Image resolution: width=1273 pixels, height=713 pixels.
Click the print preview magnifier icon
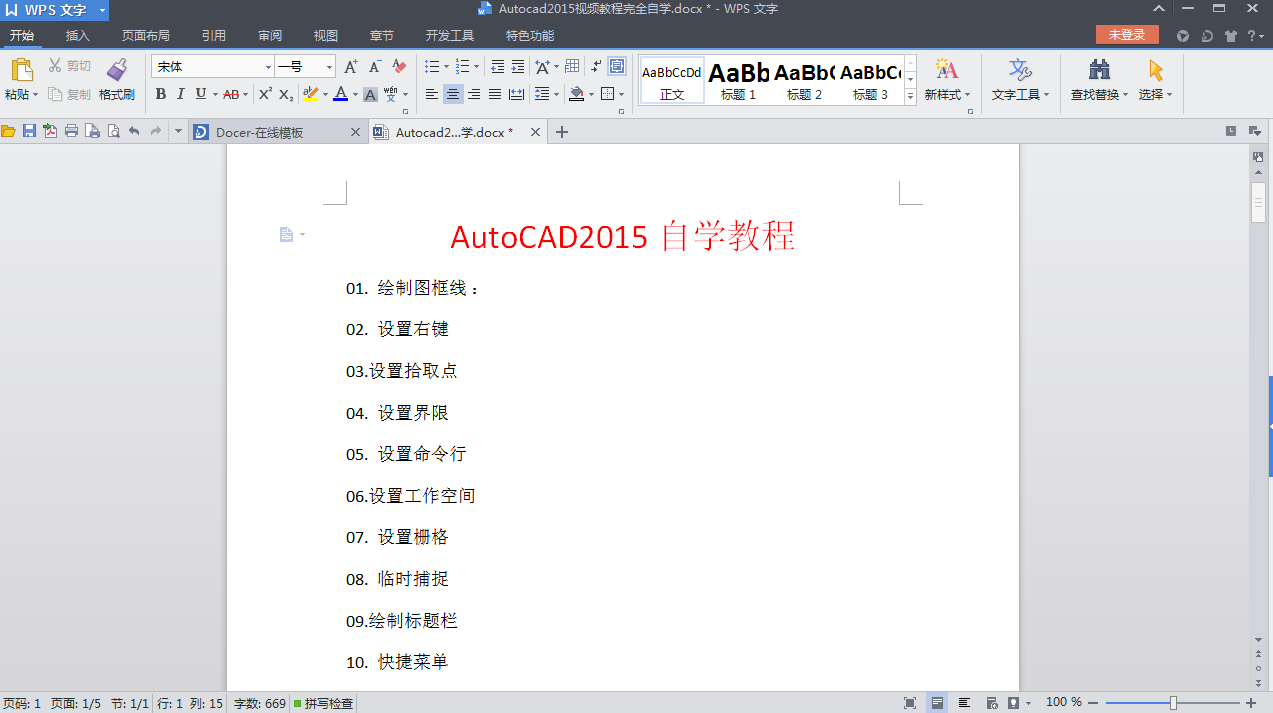point(113,131)
